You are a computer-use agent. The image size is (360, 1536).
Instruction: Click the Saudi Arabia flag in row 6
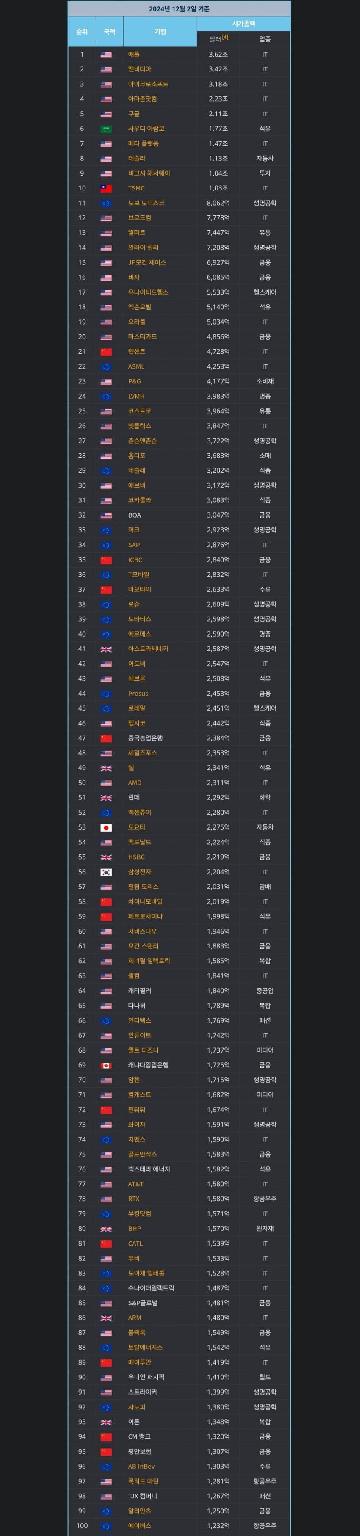point(105,128)
